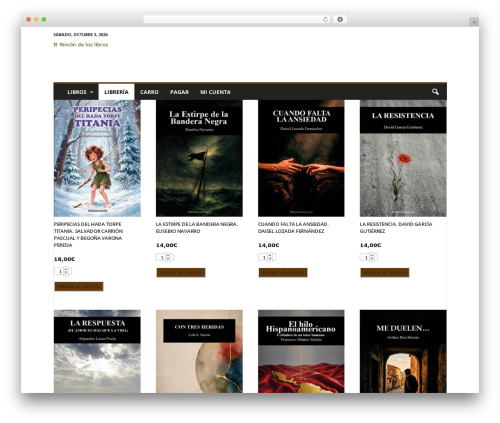Open Cuando Falta la Ansiedad cover image
The height and width of the screenshot is (423, 500).
point(301,158)
